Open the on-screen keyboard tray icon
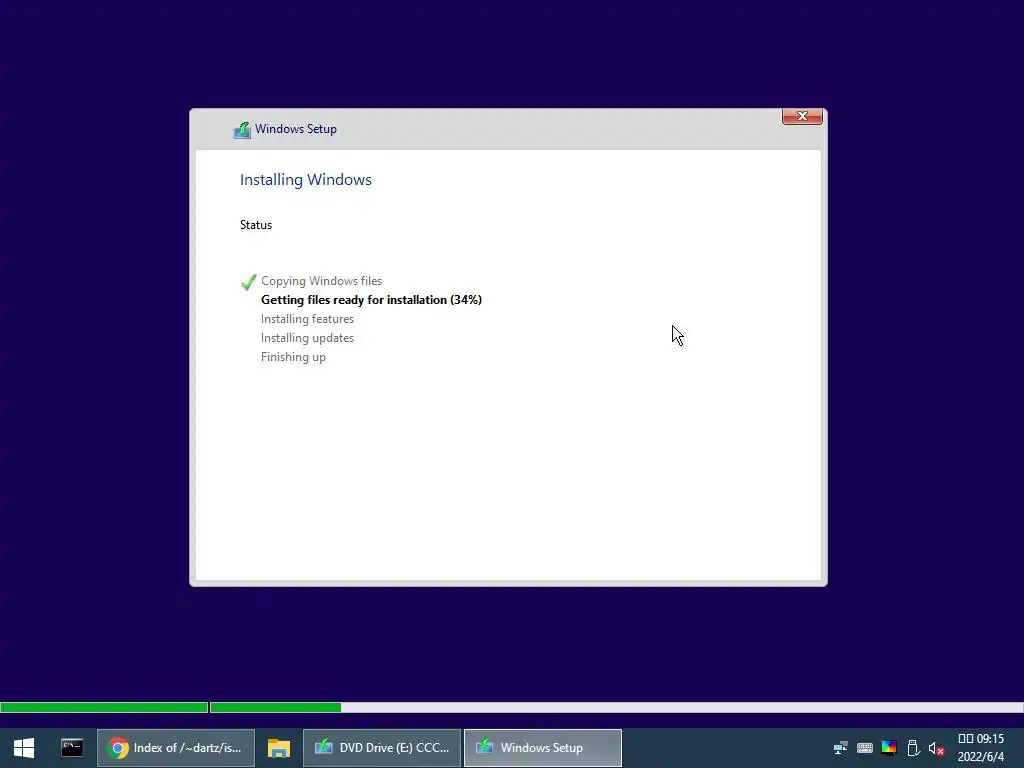Viewport: 1024px width, 768px height. (865, 748)
